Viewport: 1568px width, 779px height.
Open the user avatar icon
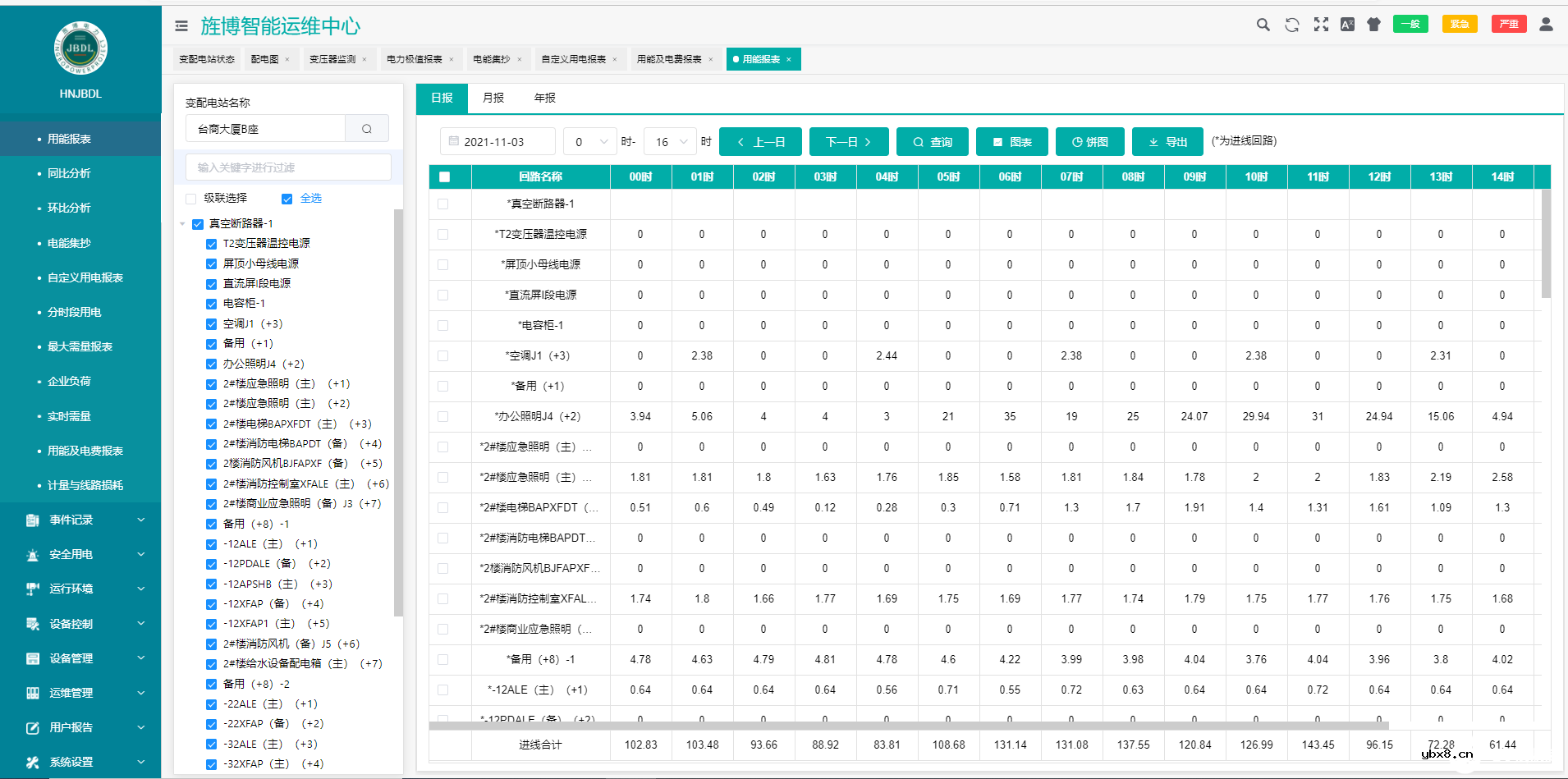point(1547,25)
